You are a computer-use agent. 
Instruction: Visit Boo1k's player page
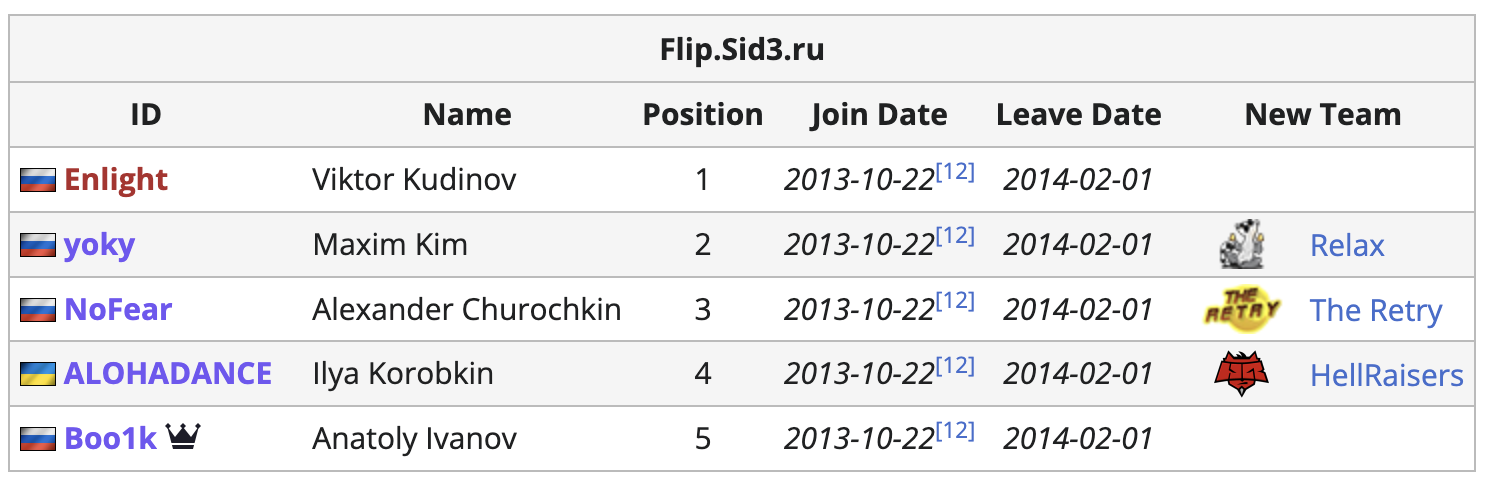(x=110, y=439)
